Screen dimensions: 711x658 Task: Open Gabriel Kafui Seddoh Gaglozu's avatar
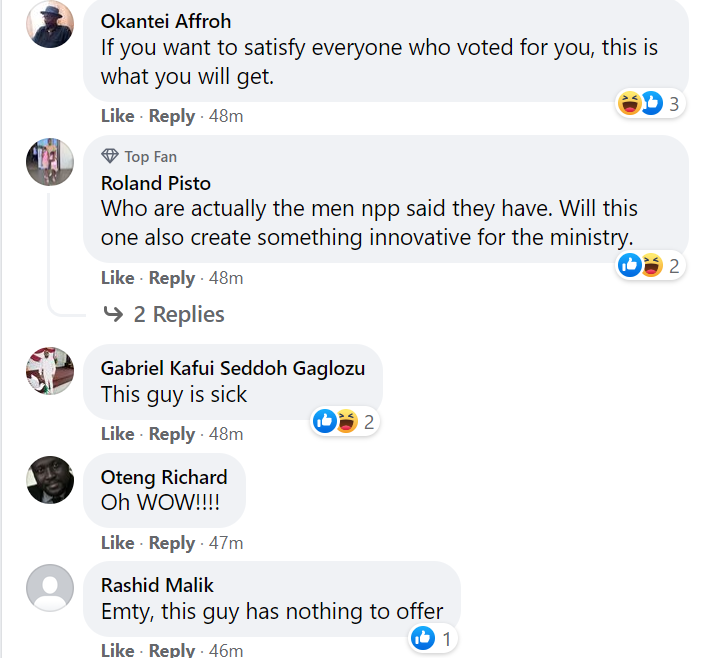point(49,371)
